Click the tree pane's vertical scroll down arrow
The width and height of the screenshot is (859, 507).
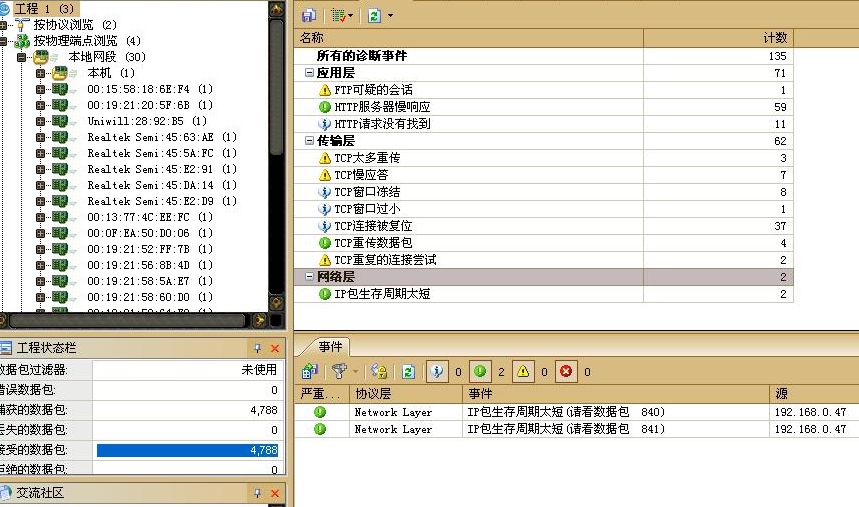277,303
